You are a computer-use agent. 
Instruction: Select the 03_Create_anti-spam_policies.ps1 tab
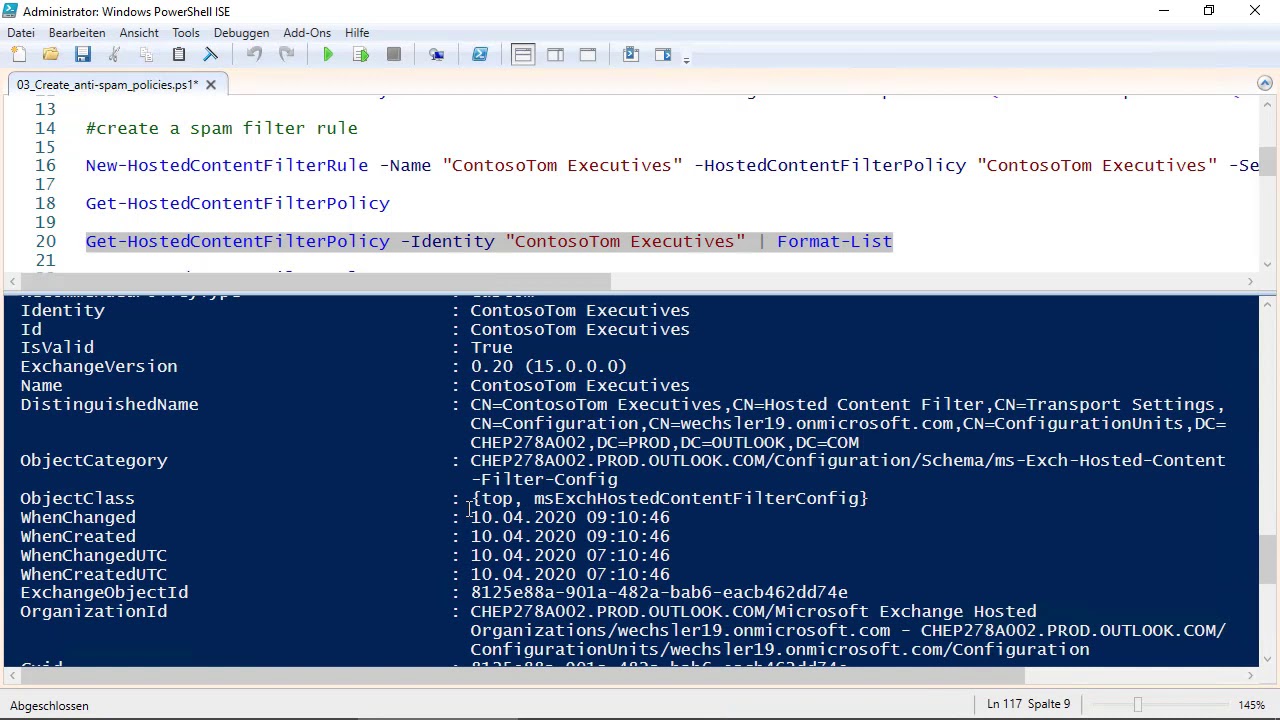point(107,85)
